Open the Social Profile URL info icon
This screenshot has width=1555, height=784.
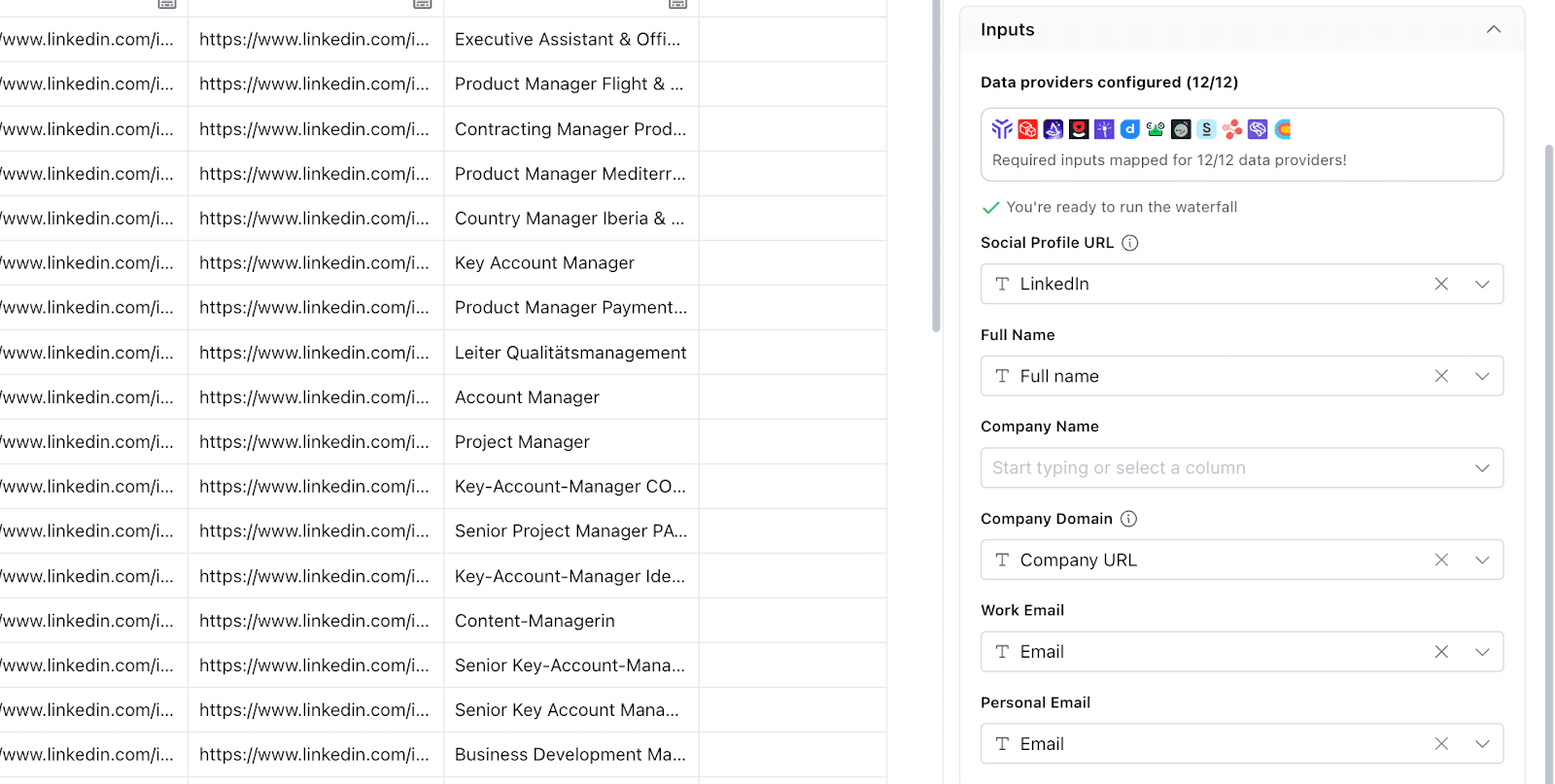(1130, 243)
